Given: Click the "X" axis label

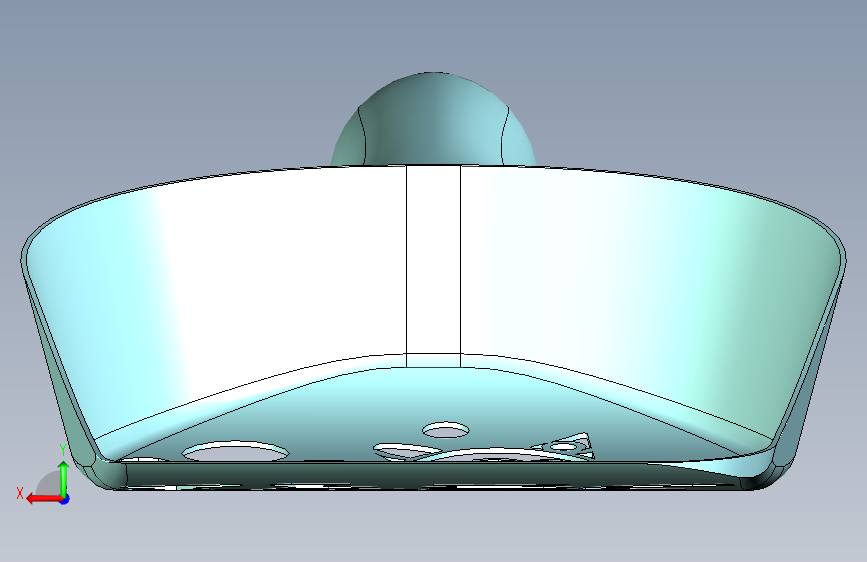Looking at the screenshot, I should [x=20, y=493].
